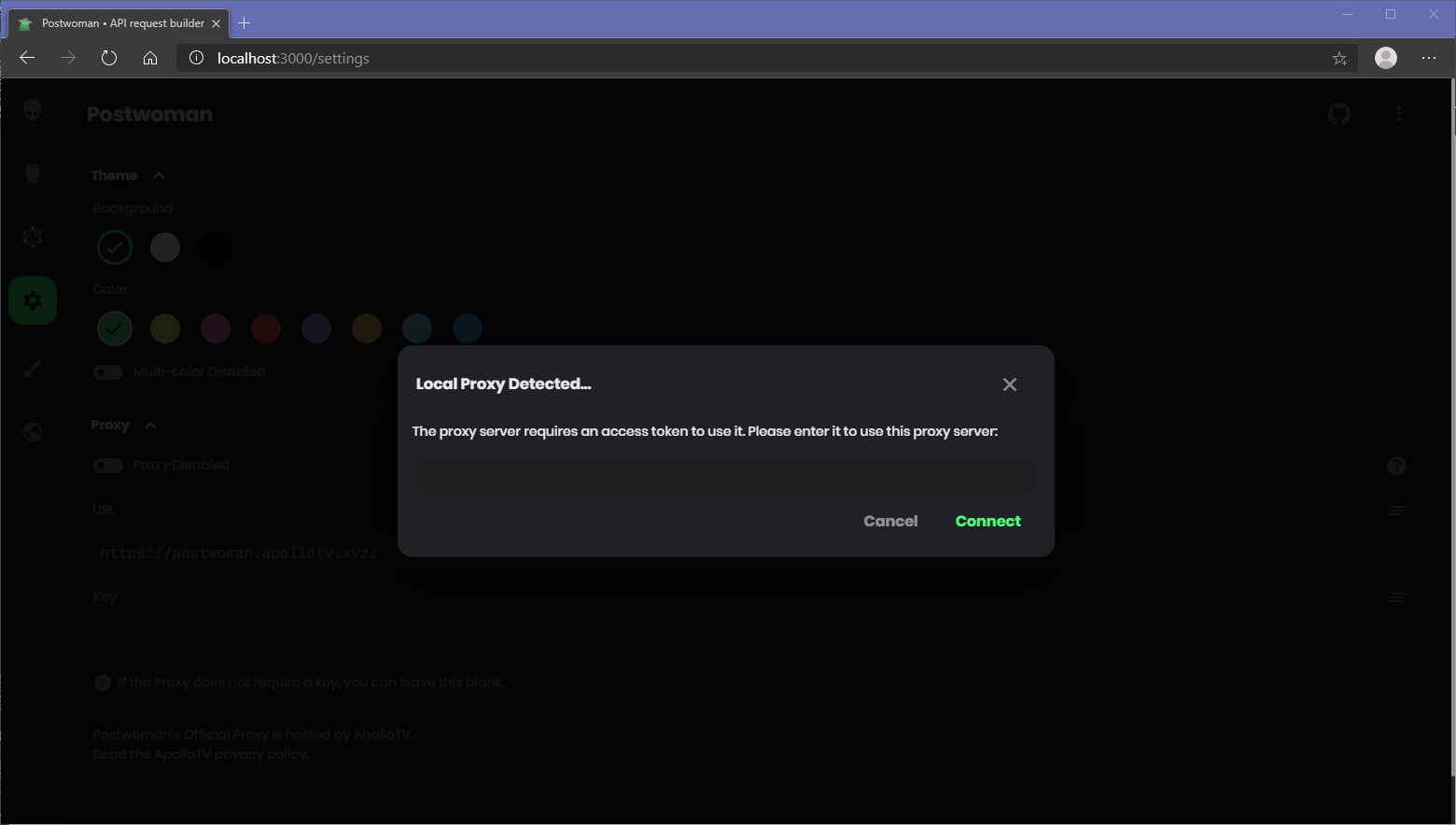
Task: Reload the page
Action: 109,58
